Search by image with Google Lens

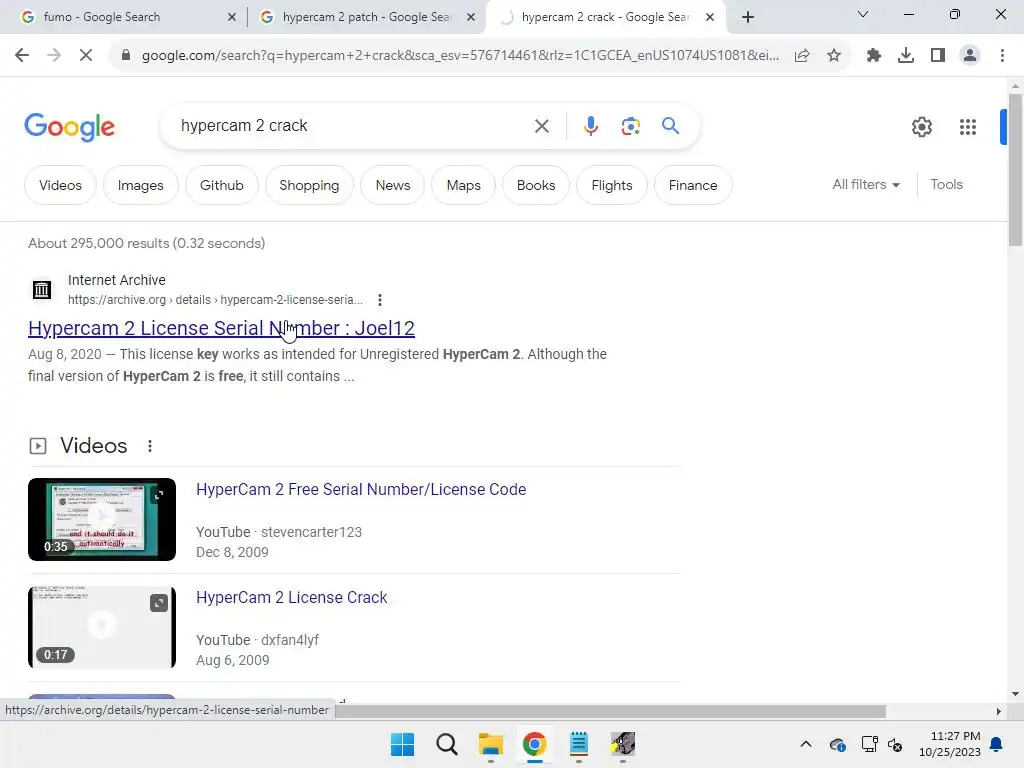tap(630, 126)
